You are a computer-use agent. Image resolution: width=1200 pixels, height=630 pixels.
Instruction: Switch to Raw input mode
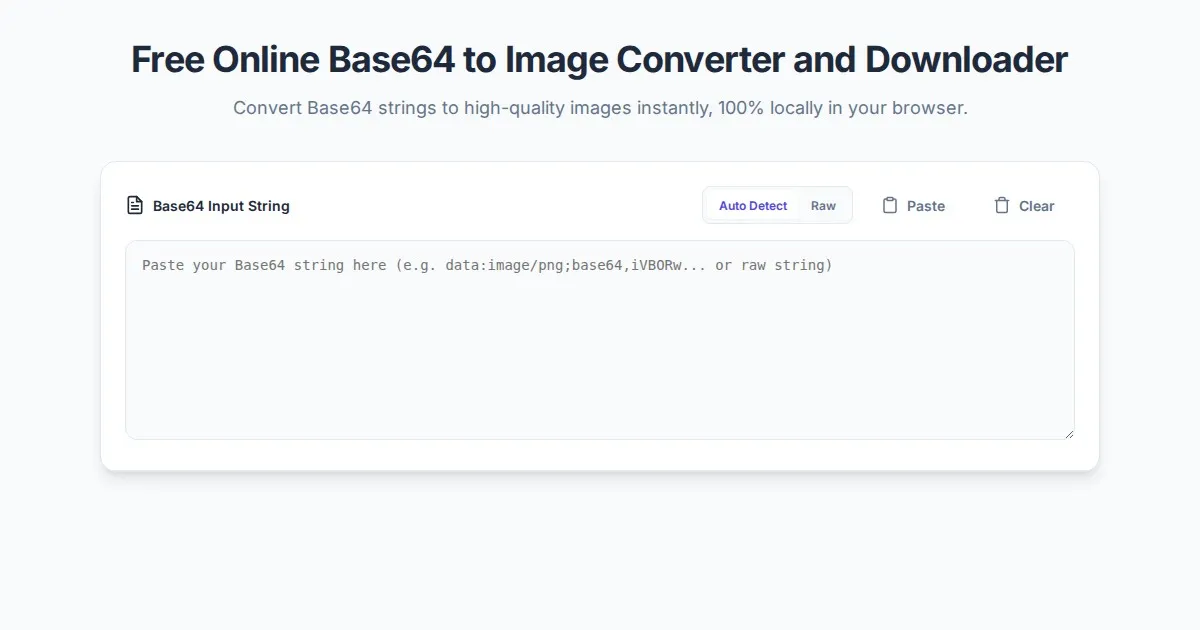[x=823, y=206]
